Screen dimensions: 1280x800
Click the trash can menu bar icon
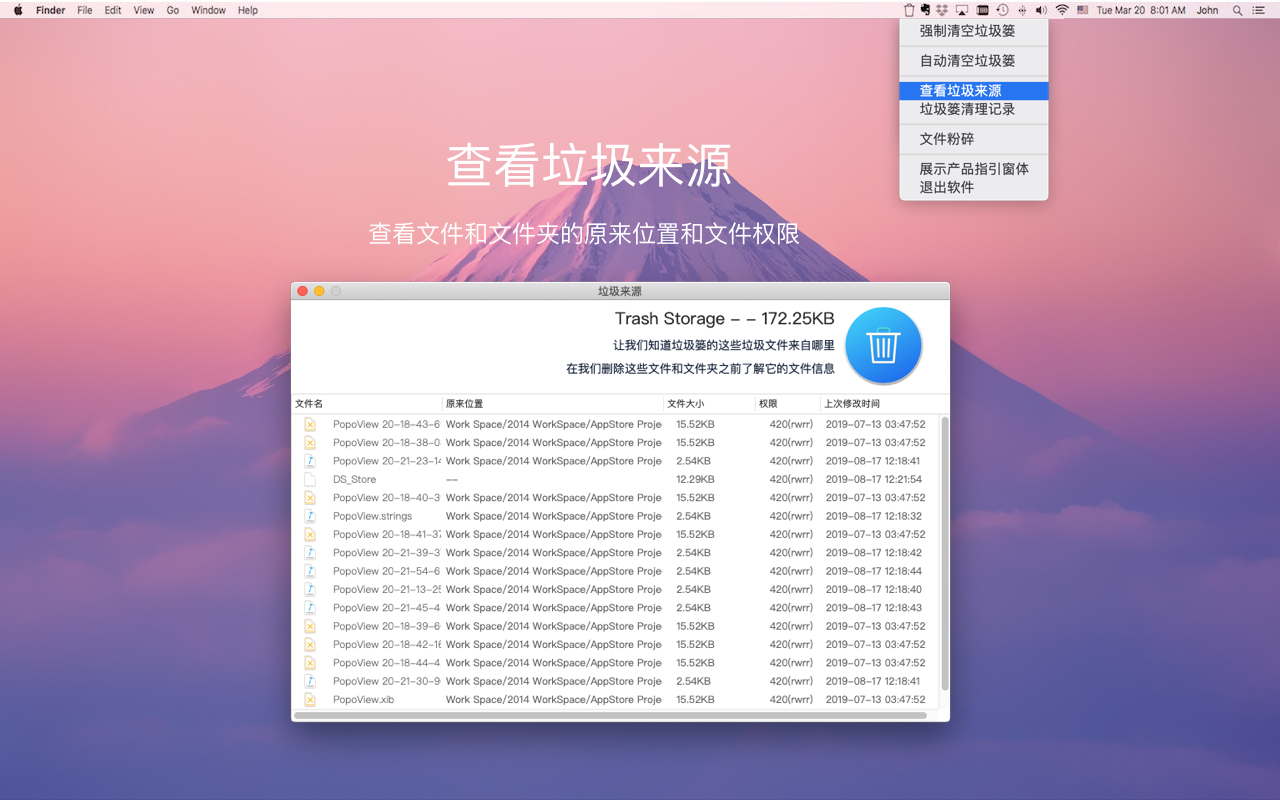pyautogui.click(x=909, y=10)
